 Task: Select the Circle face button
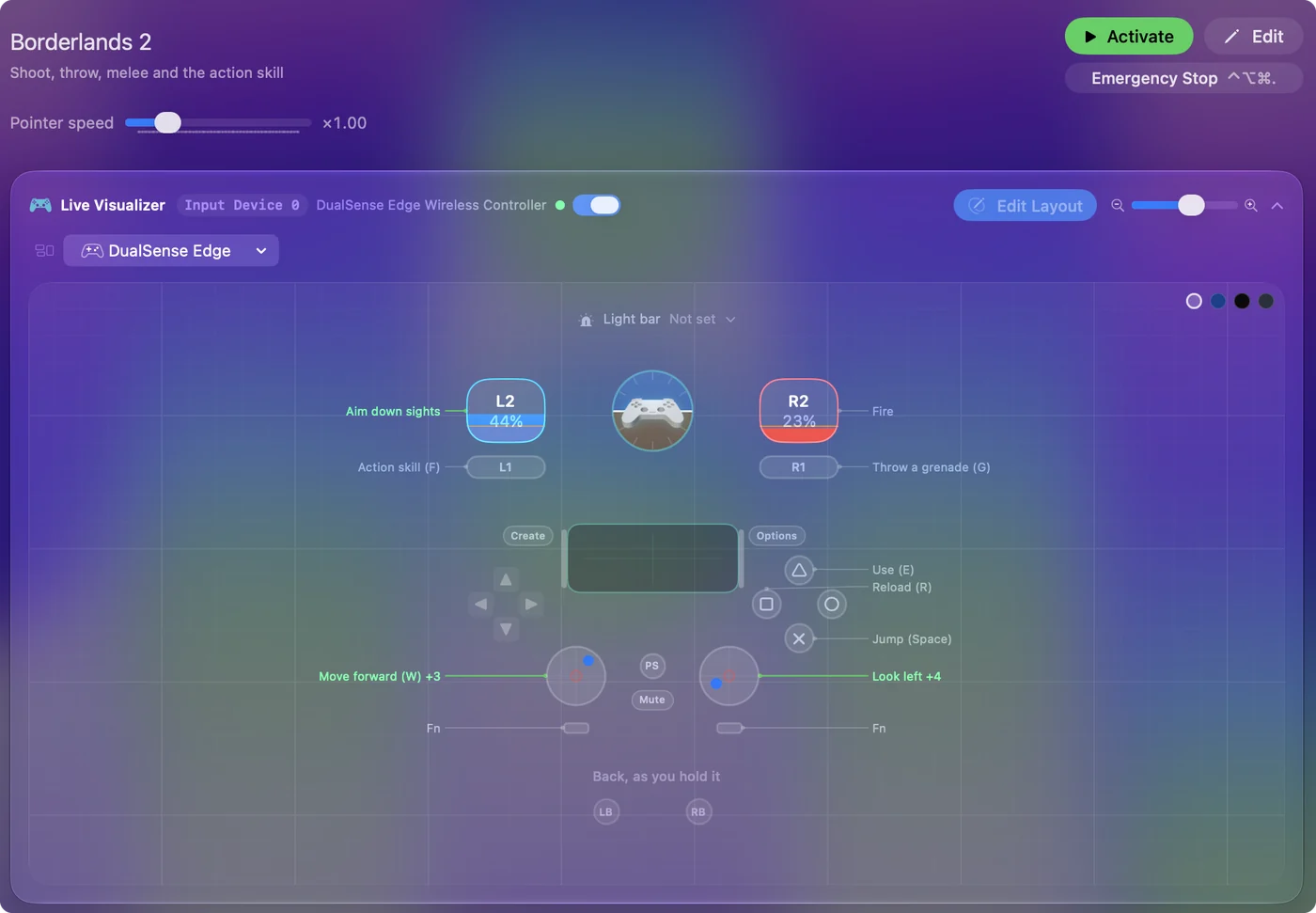tap(832, 605)
